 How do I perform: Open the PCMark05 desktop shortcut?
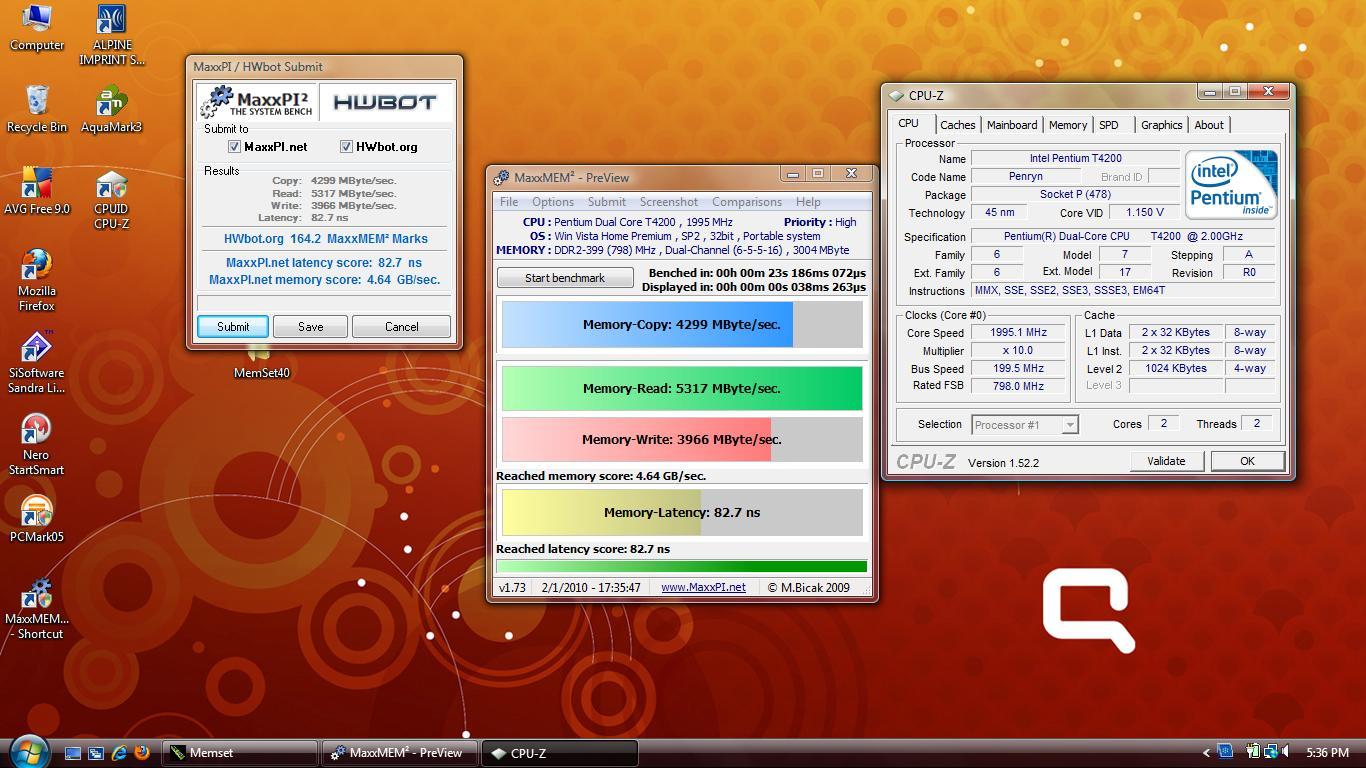click(37, 520)
